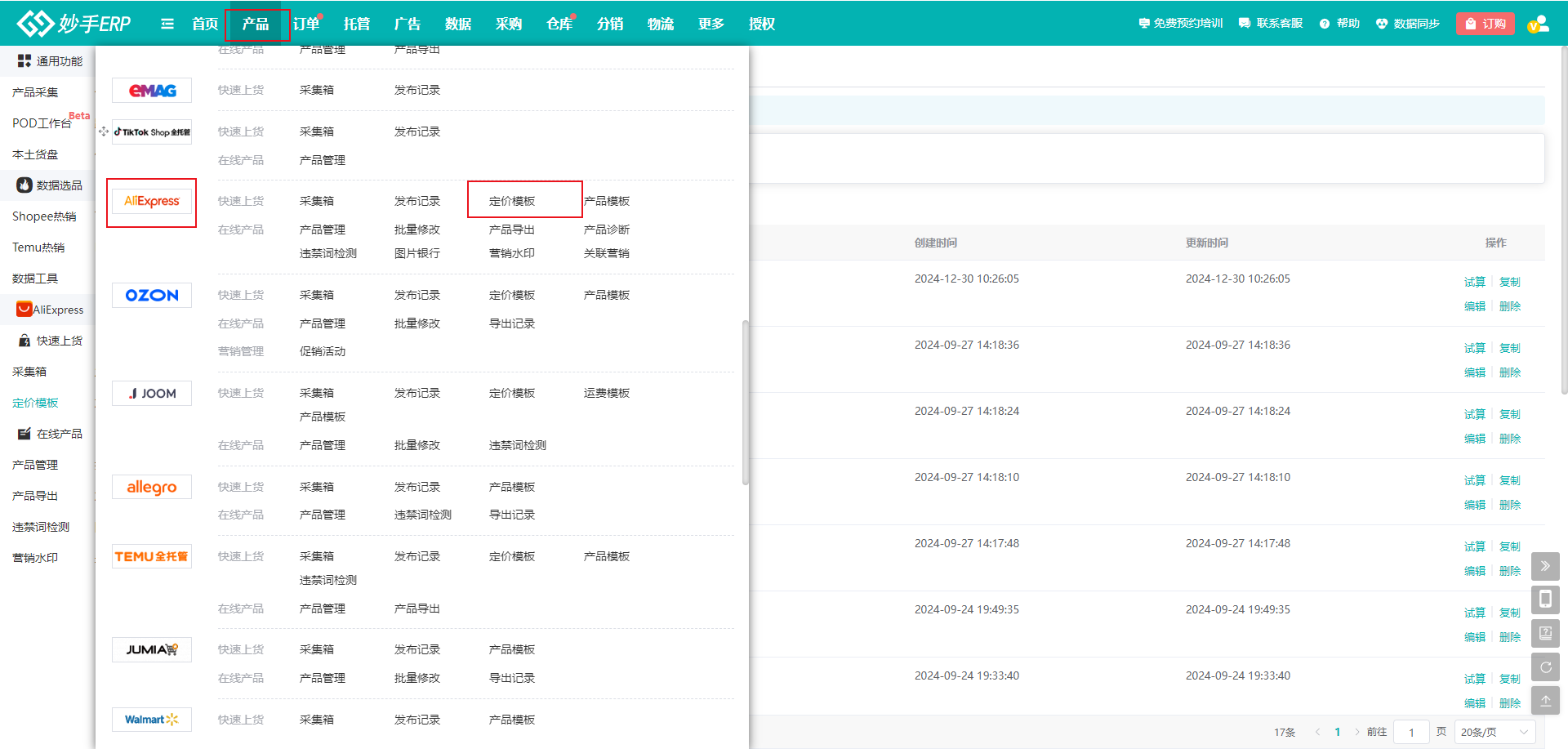The width and height of the screenshot is (1568, 749).
Task: Open the user account avatar icon
Action: (x=1538, y=24)
